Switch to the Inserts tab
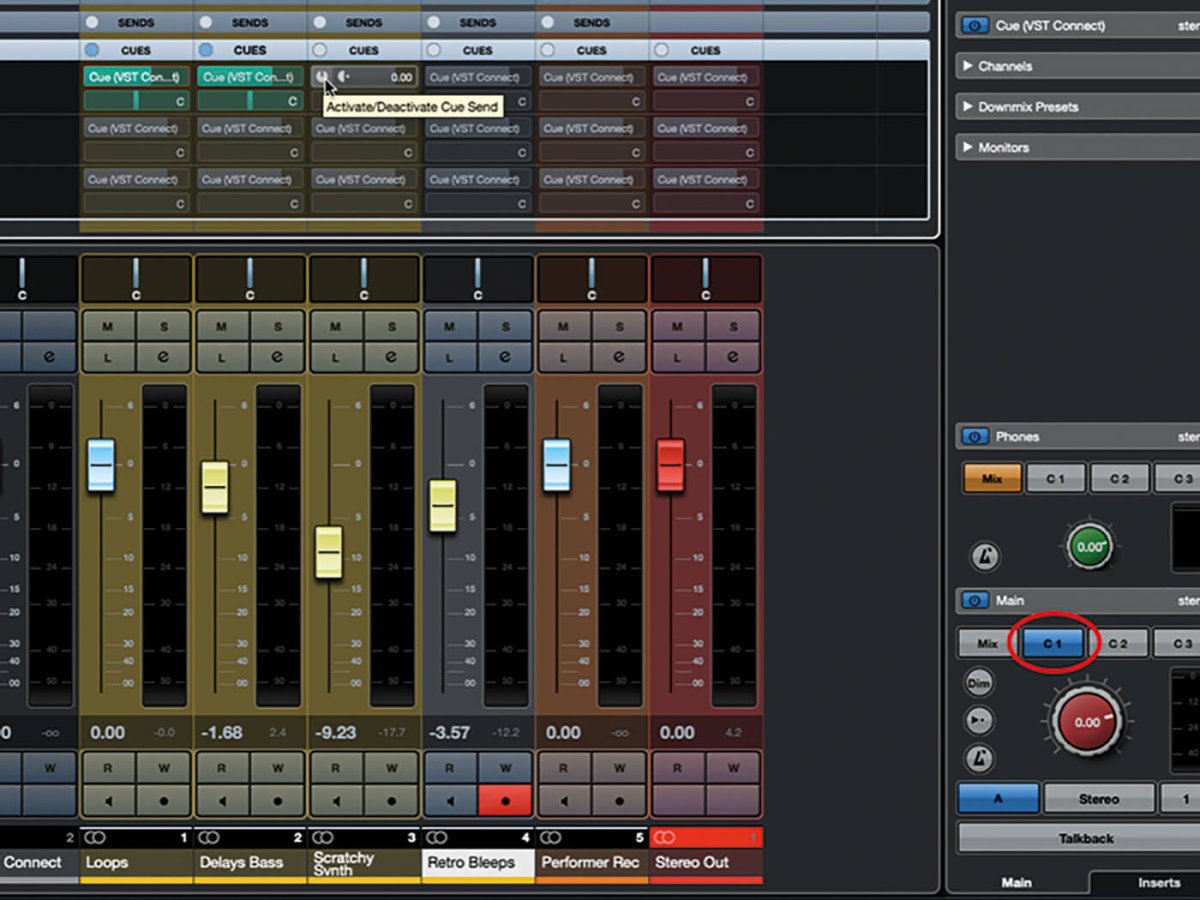 coord(1158,883)
